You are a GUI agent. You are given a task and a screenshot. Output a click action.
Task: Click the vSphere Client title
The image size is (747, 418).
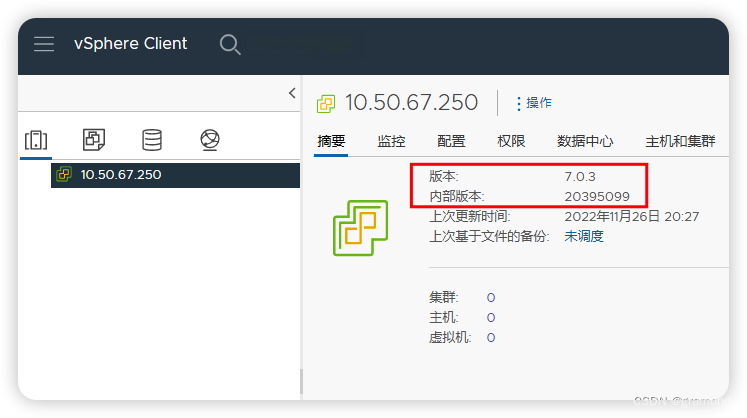click(x=131, y=44)
